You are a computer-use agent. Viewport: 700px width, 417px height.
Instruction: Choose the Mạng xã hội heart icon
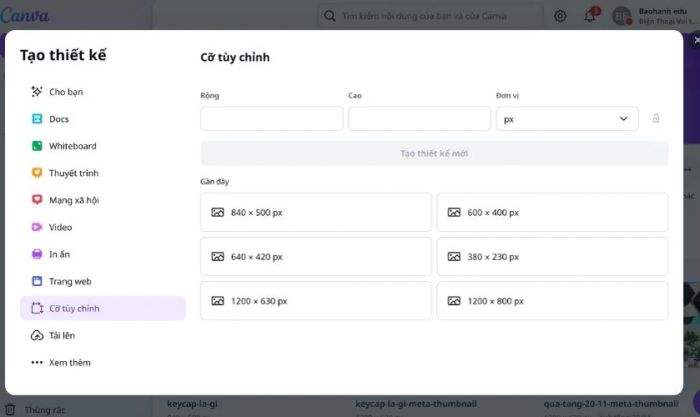coord(37,200)
